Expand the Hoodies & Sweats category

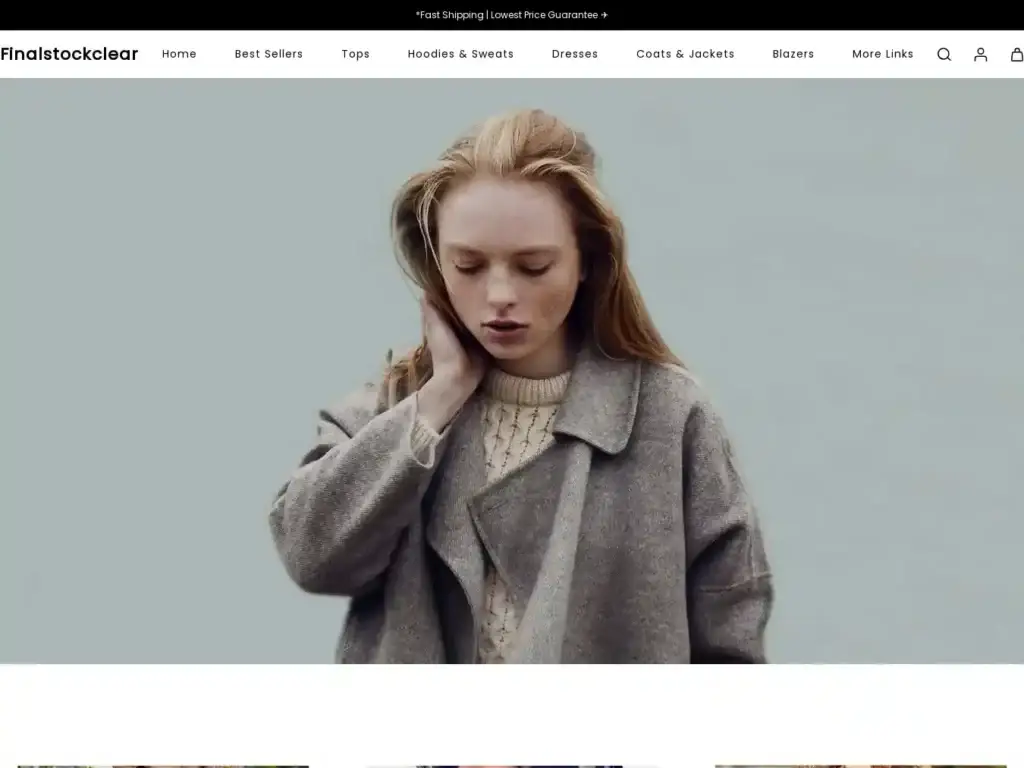(460, 54)
